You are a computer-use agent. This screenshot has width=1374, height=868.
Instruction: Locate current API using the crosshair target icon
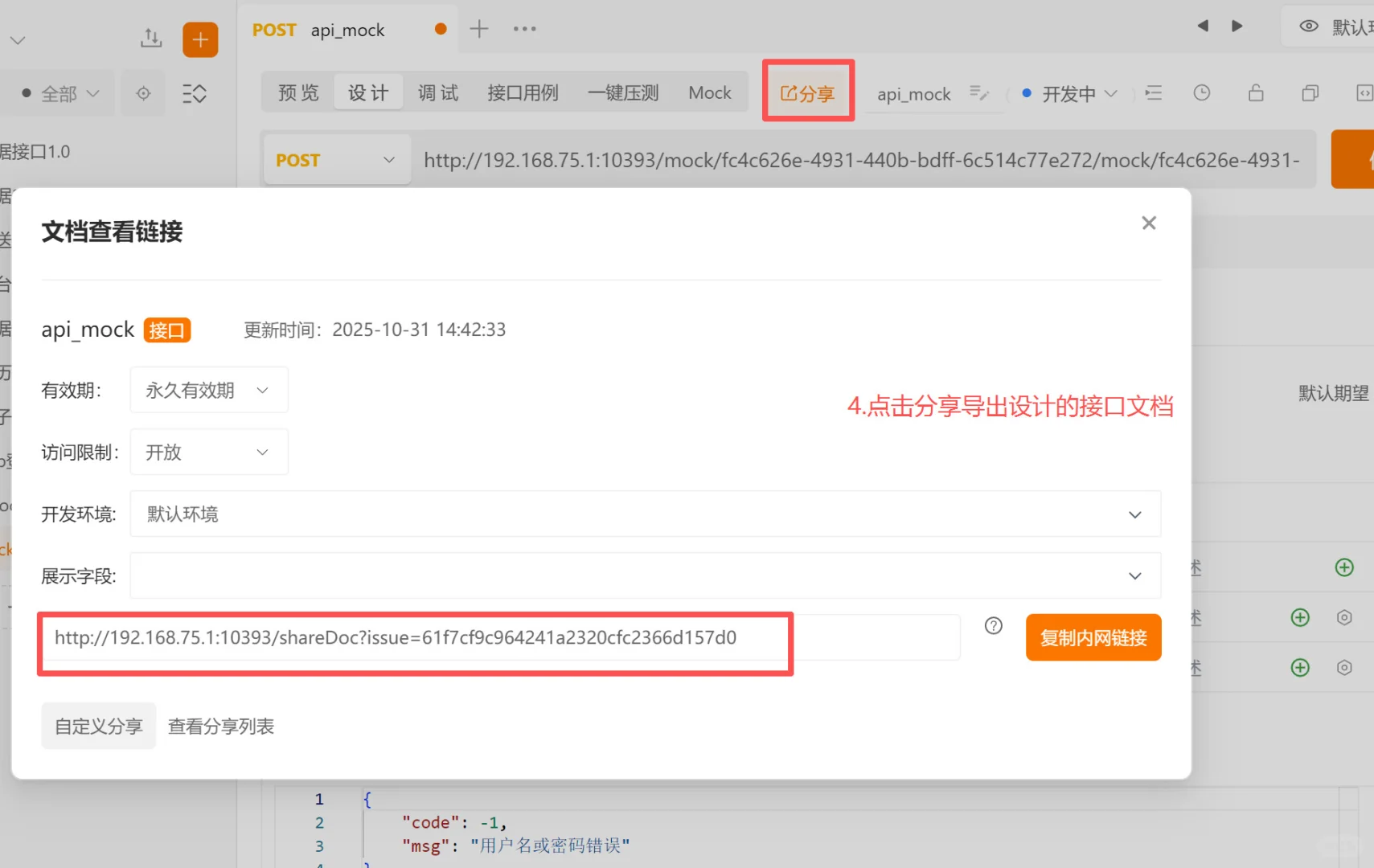143,93
